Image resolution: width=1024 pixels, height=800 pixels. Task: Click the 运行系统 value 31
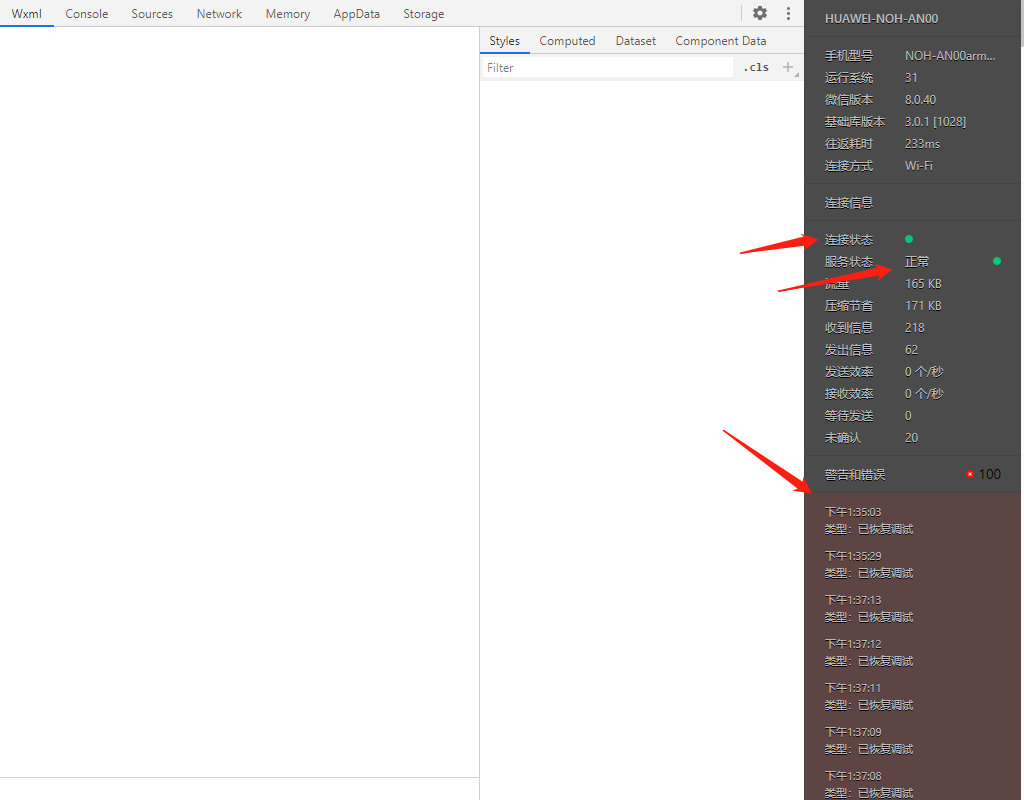911,78
